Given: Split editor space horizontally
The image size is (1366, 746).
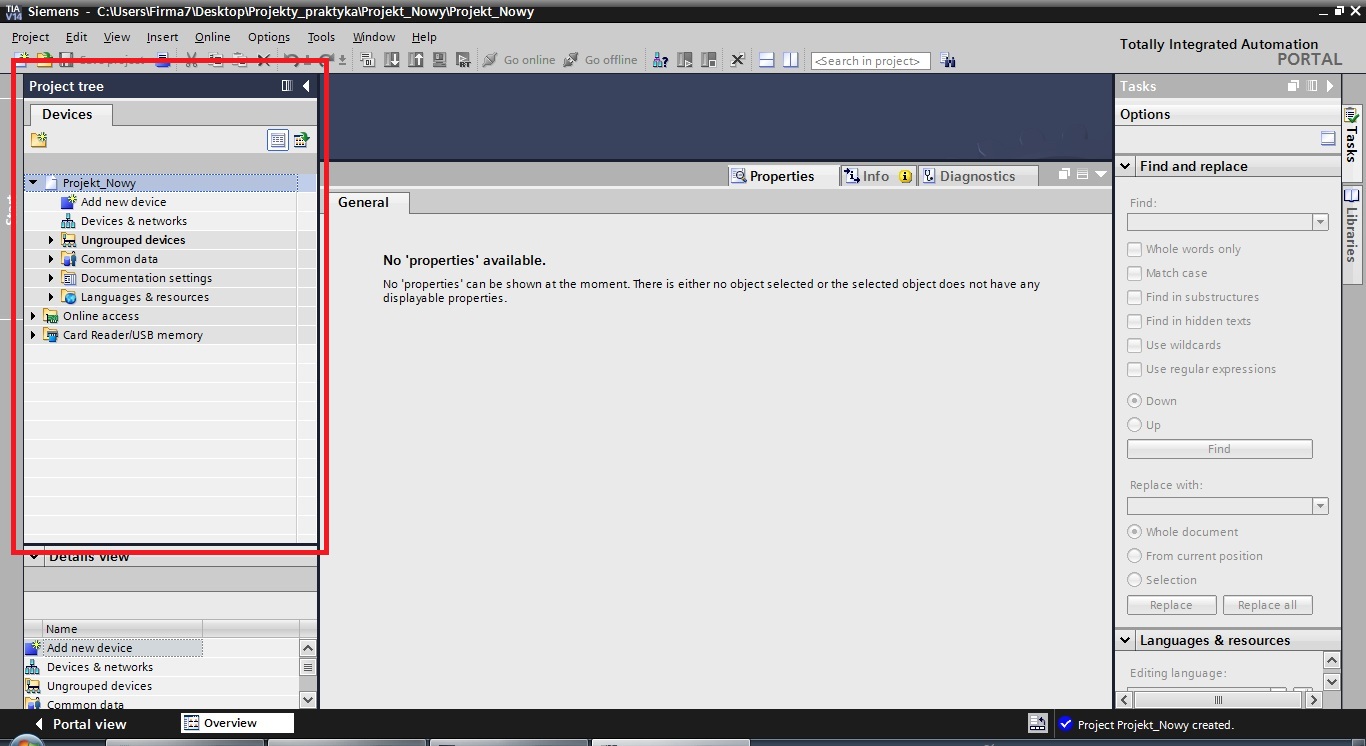Looking at the screenshot, I should point(767,60).
